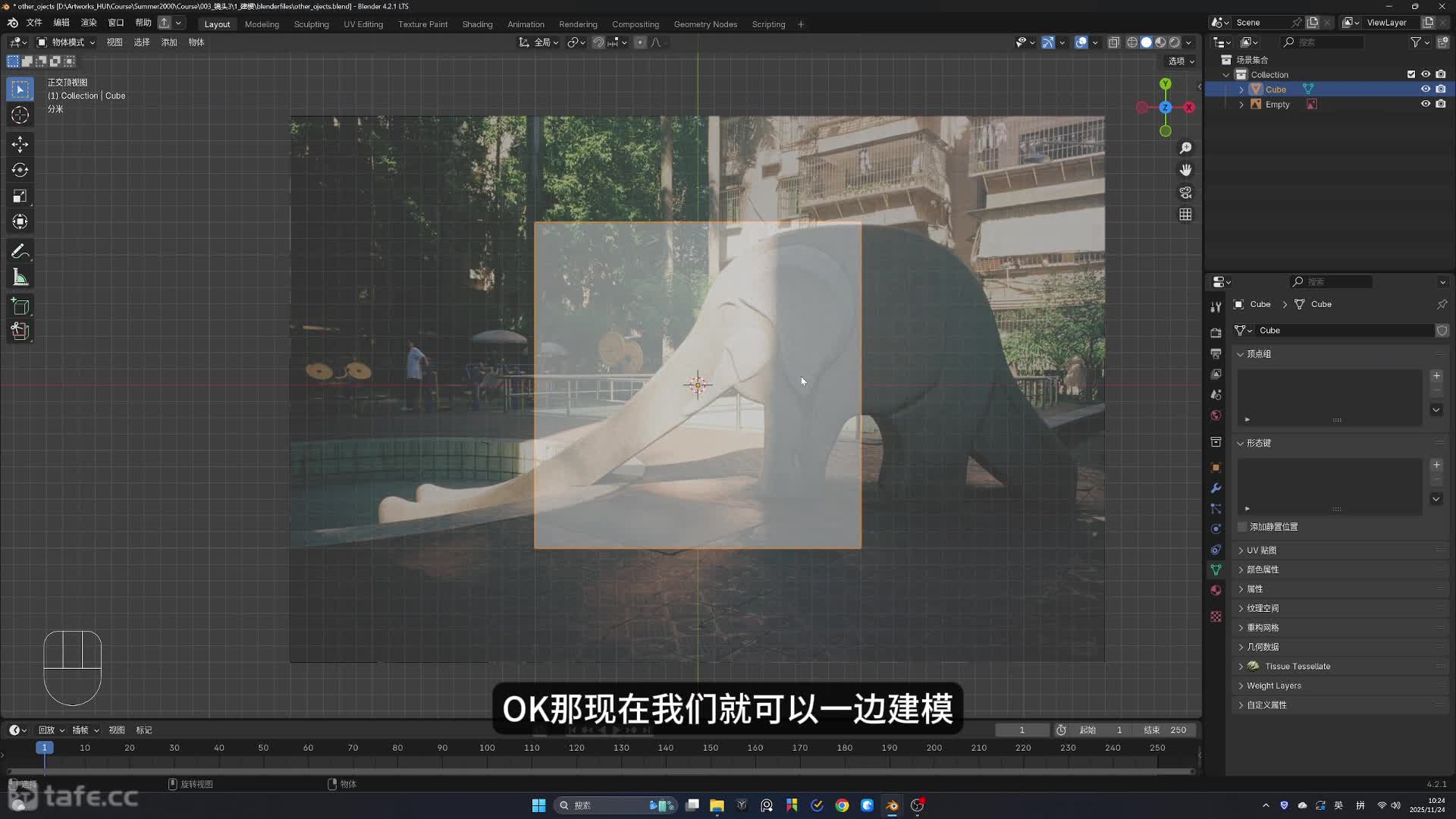Toggle camera view viewport button
Screen dimensions: 1456x819
click(x=1185, y=193)
